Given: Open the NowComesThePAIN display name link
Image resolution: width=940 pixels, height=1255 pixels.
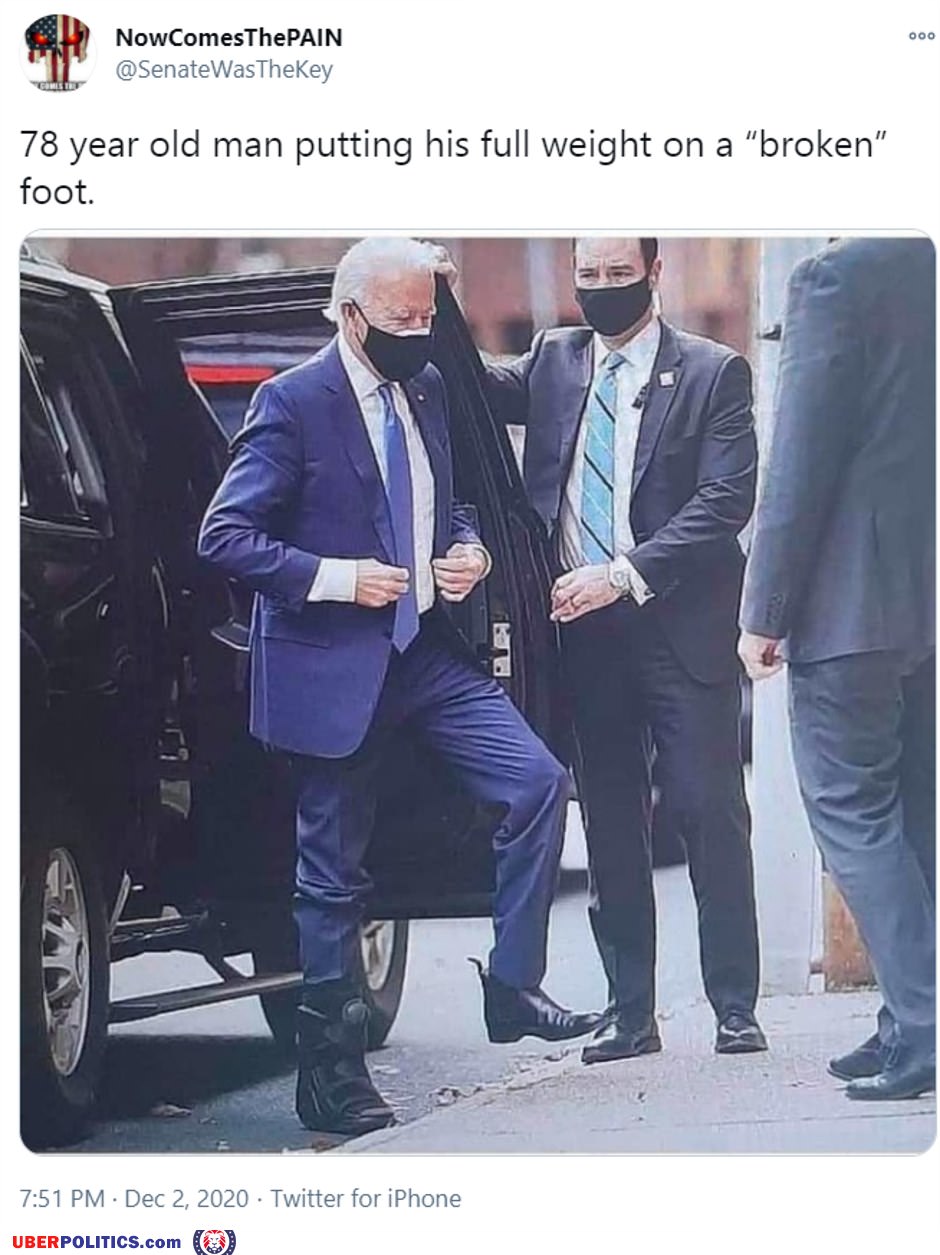Looking at the screenshot, I should (x=229, y=38).
